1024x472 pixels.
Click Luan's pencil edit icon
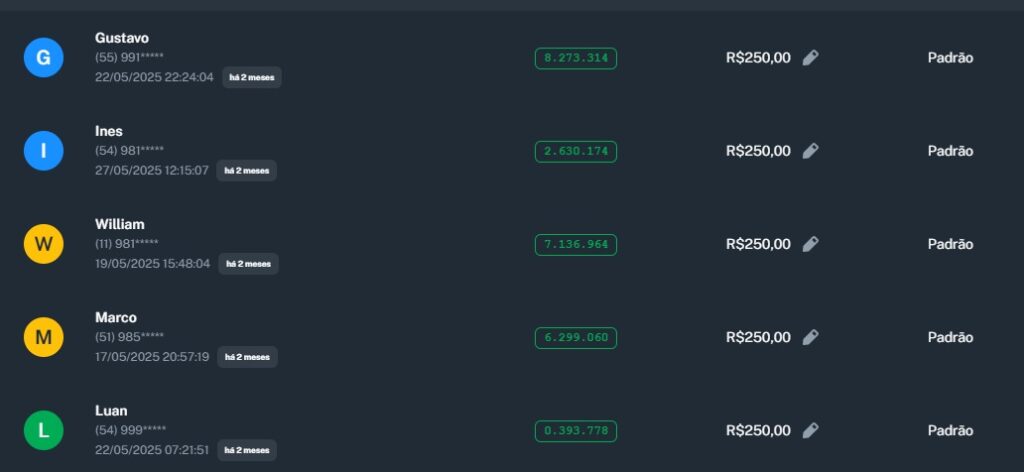[810, 430]
